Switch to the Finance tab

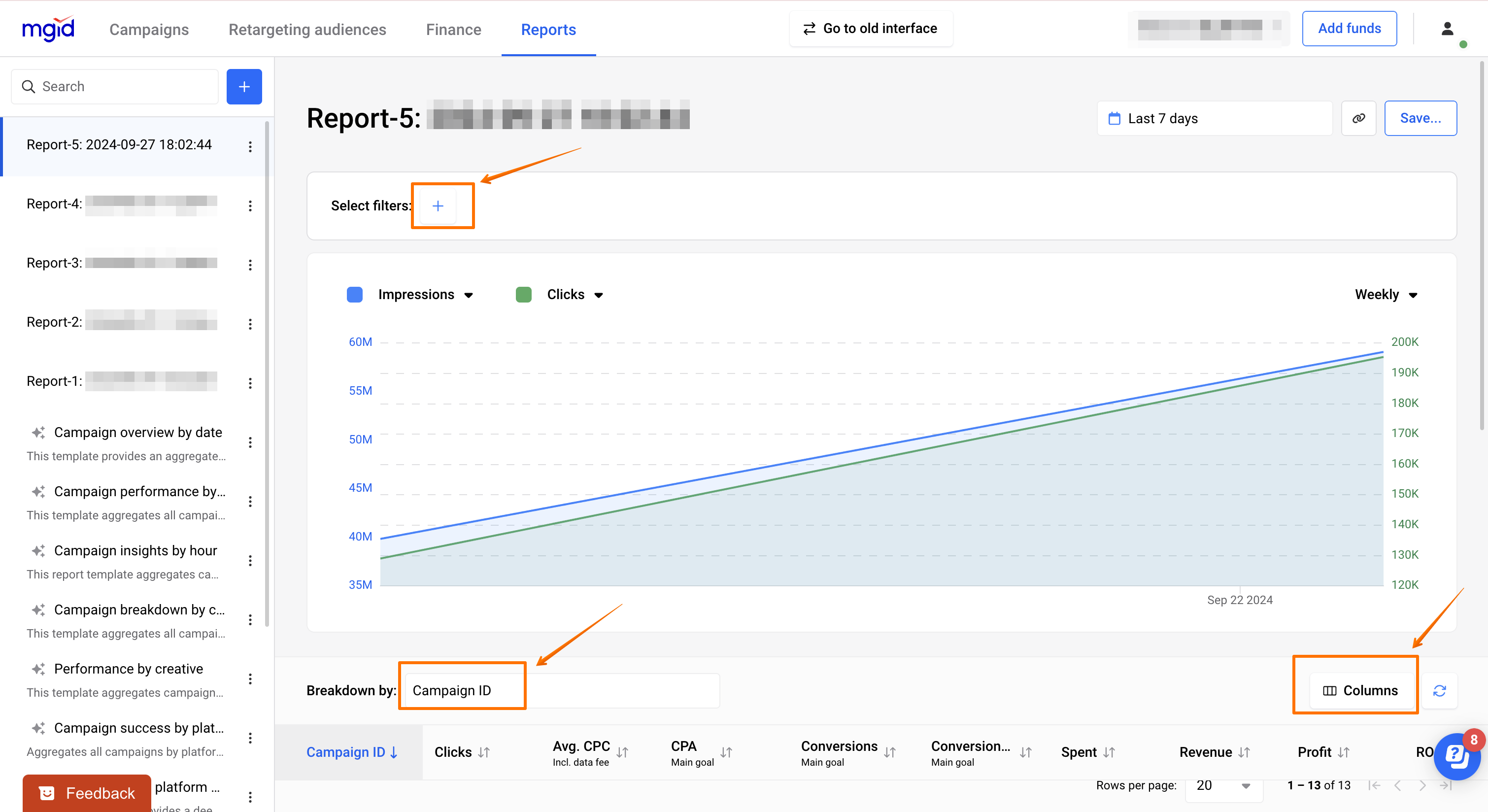(x=453, y=30)
